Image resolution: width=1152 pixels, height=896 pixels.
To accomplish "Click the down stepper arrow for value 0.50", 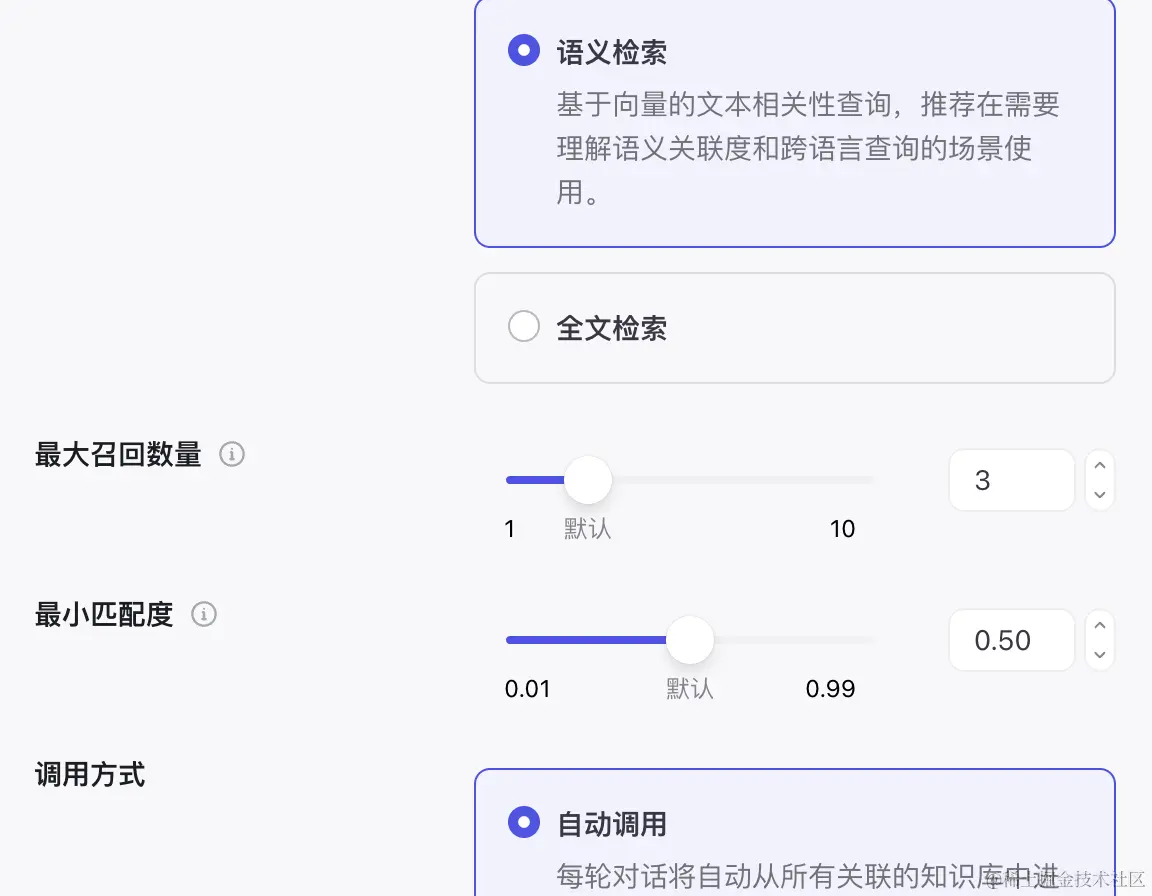I will click(1099, 655).
